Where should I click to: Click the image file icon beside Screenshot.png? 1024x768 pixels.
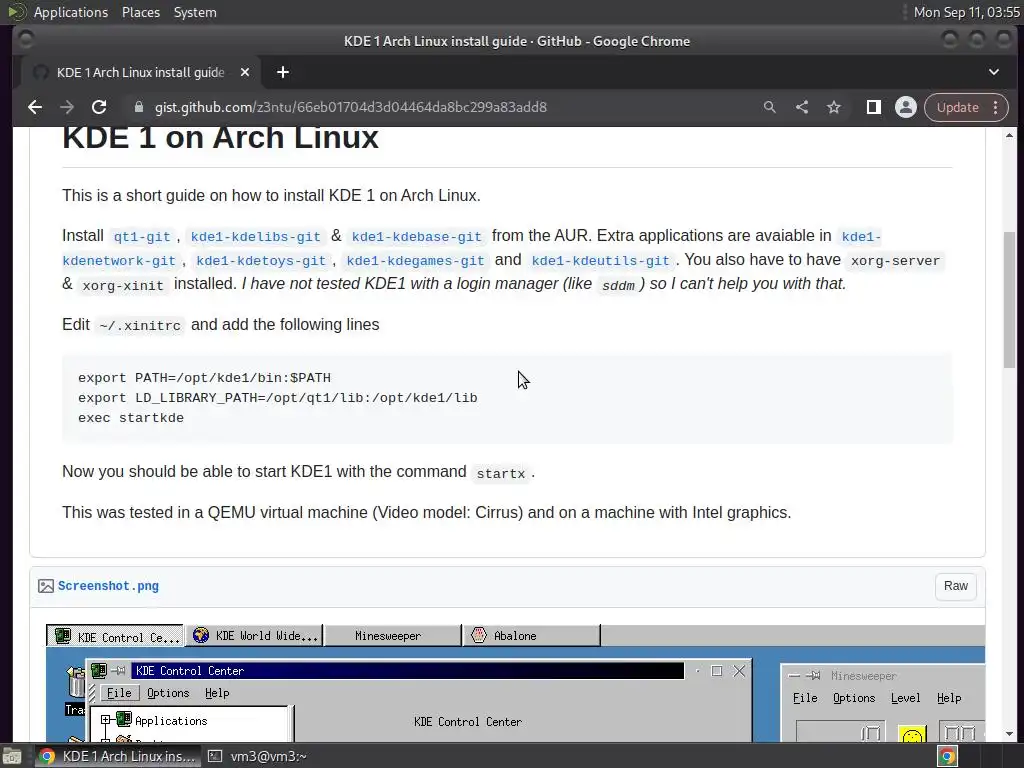46,586
